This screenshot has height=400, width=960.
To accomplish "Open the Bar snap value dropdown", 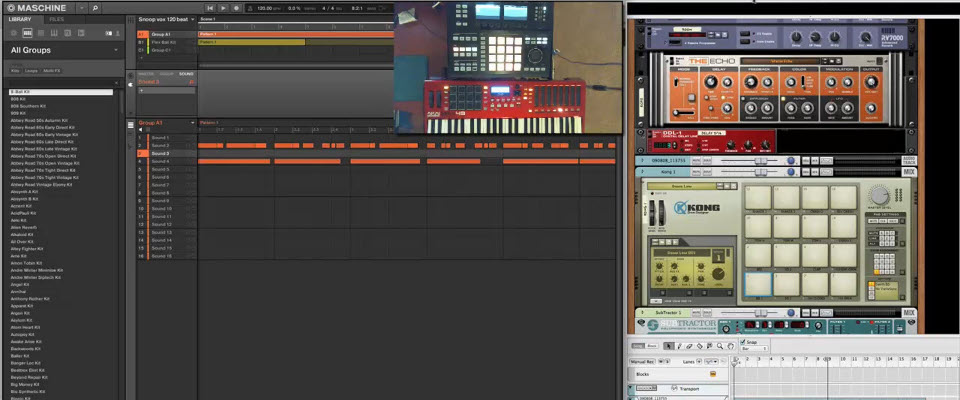I will coord(754,349).
